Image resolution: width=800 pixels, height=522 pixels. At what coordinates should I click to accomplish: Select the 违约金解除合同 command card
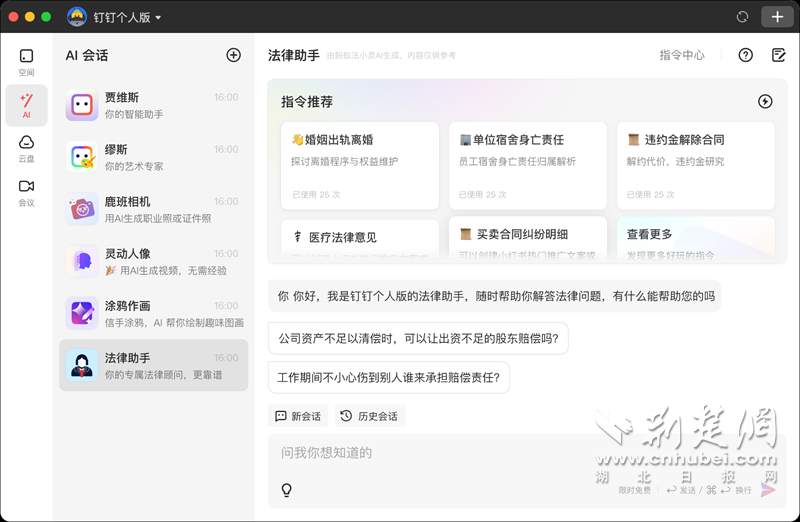coord(696,165)
